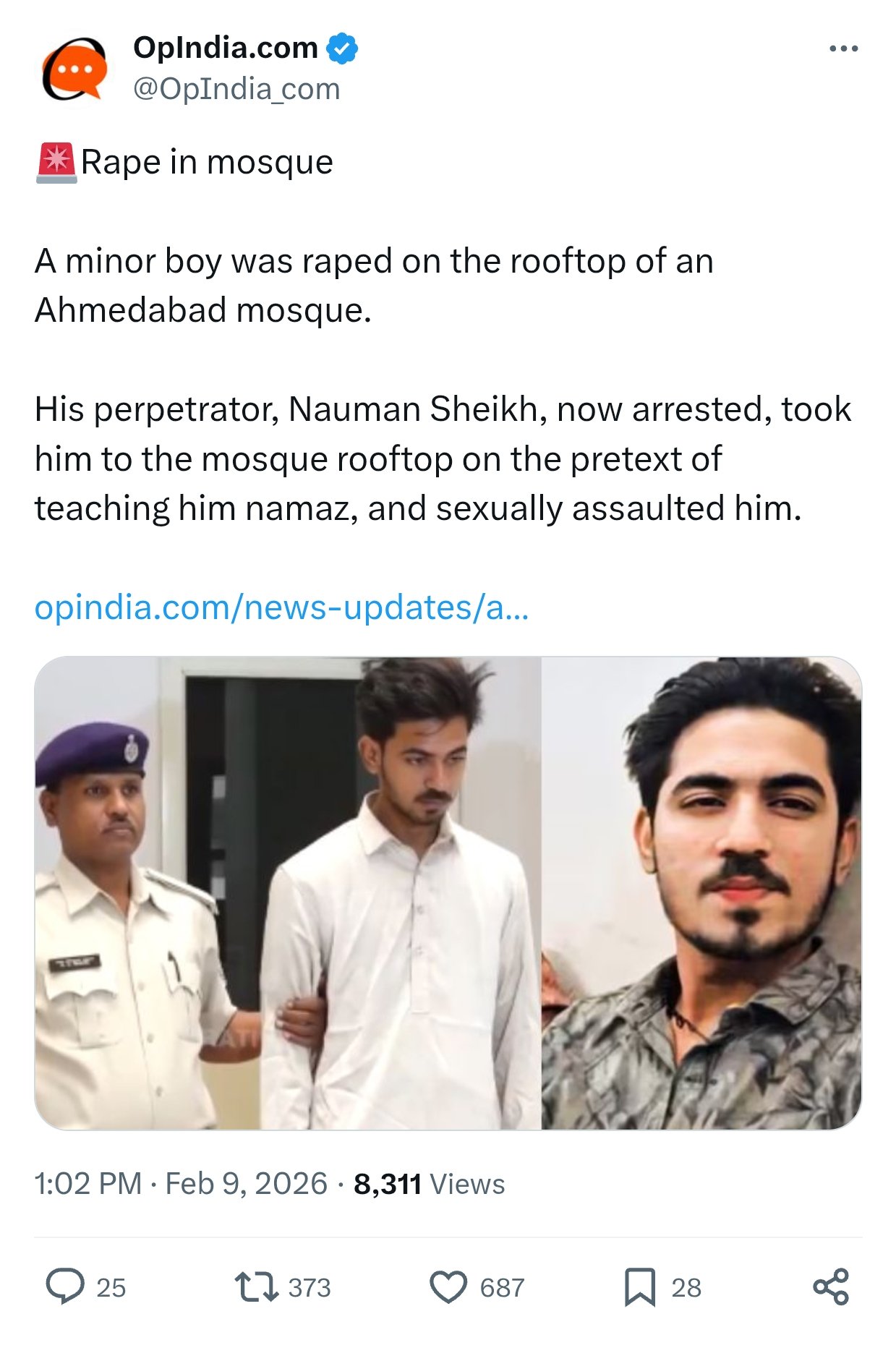
Task: Click the 28 bookmarks count
Action: click(686, 1288)
